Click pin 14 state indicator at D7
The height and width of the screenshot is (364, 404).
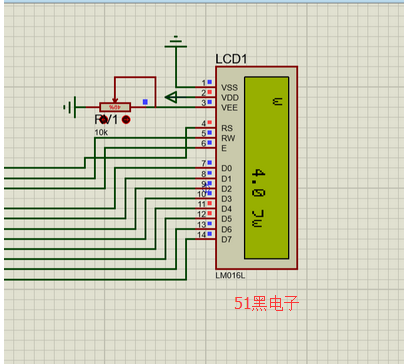pyautogui.click(x=210, y=234)
